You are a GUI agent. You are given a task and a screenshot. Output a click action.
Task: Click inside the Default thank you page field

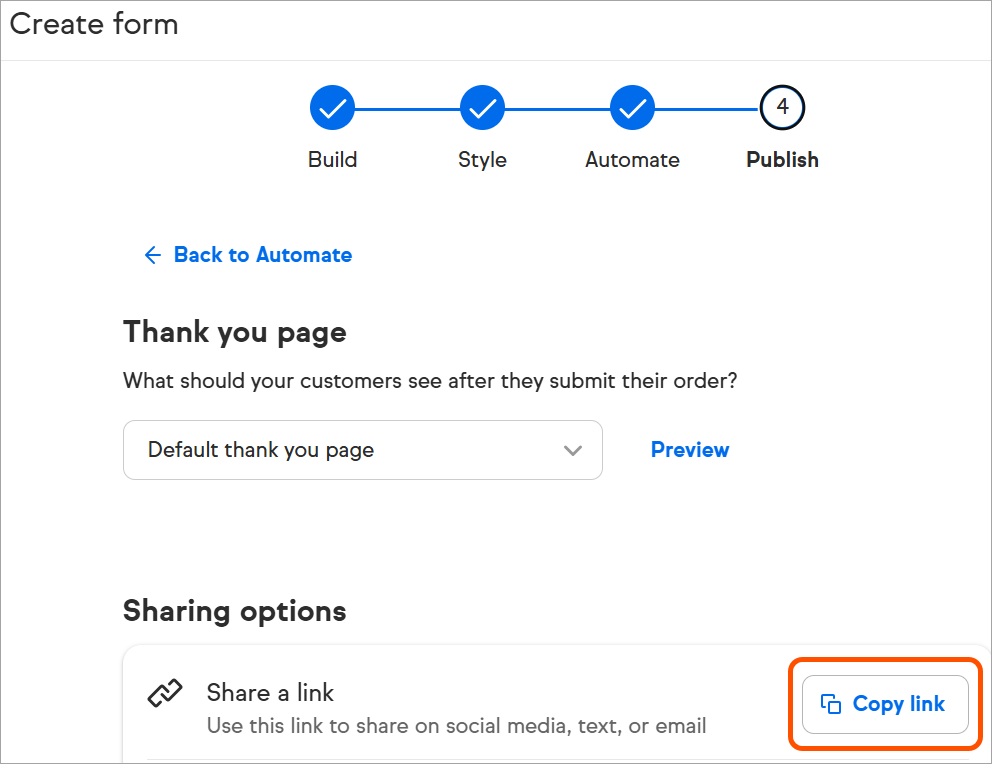(x=300, y=450)
